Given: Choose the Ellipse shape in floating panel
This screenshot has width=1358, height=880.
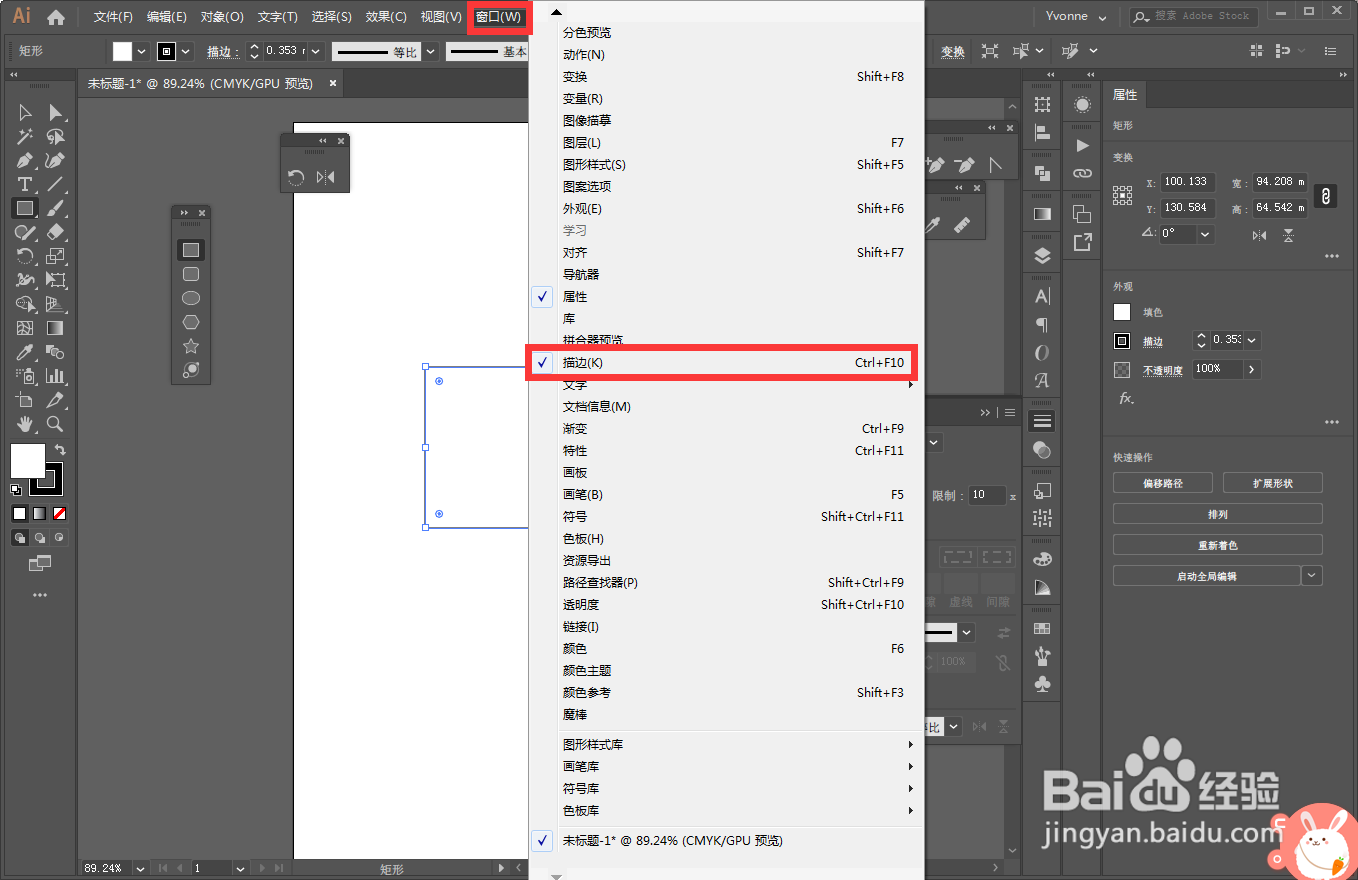Looking at the screenshot, I should click(x=191, y=298).
